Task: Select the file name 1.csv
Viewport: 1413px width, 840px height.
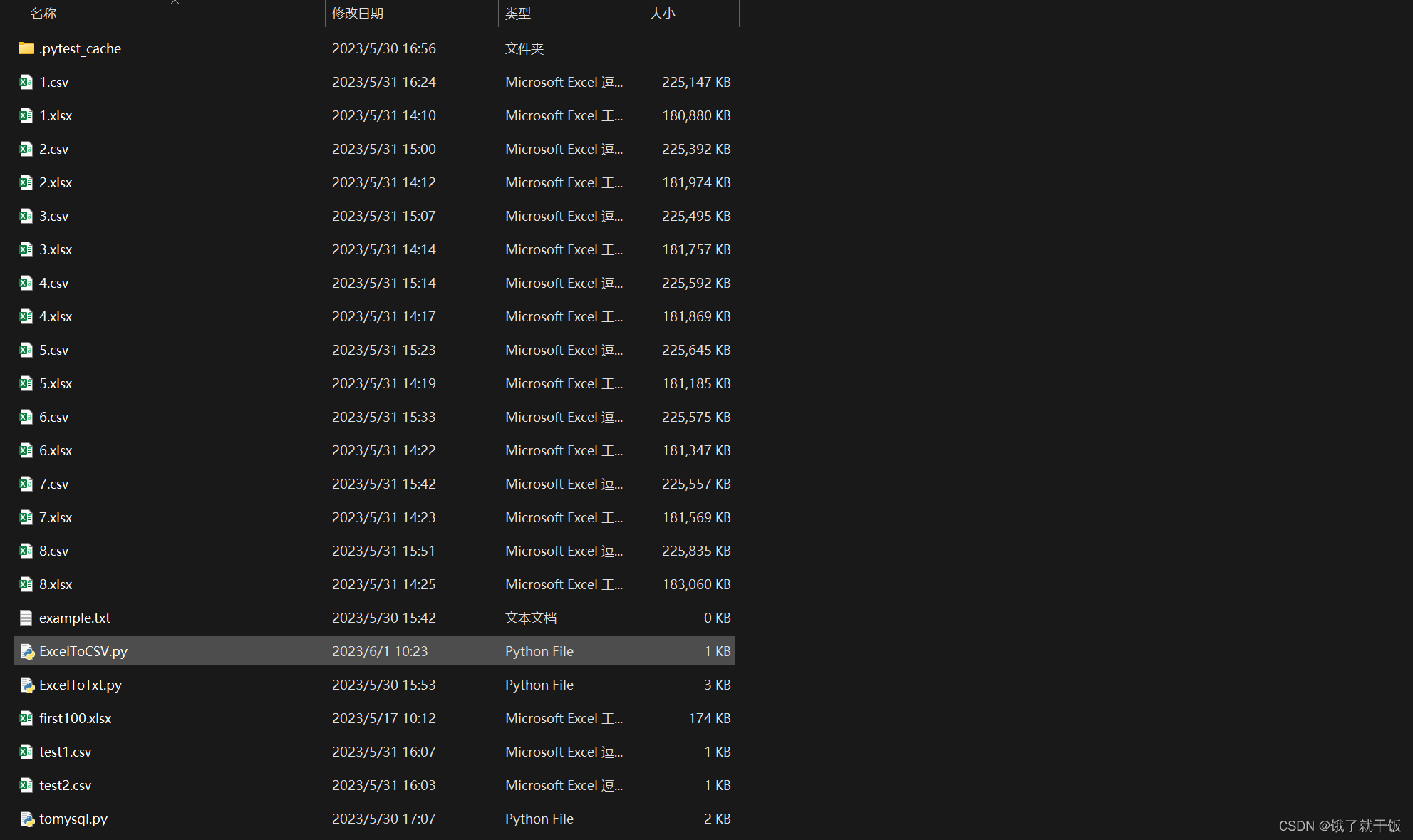Action: (54, 82)
